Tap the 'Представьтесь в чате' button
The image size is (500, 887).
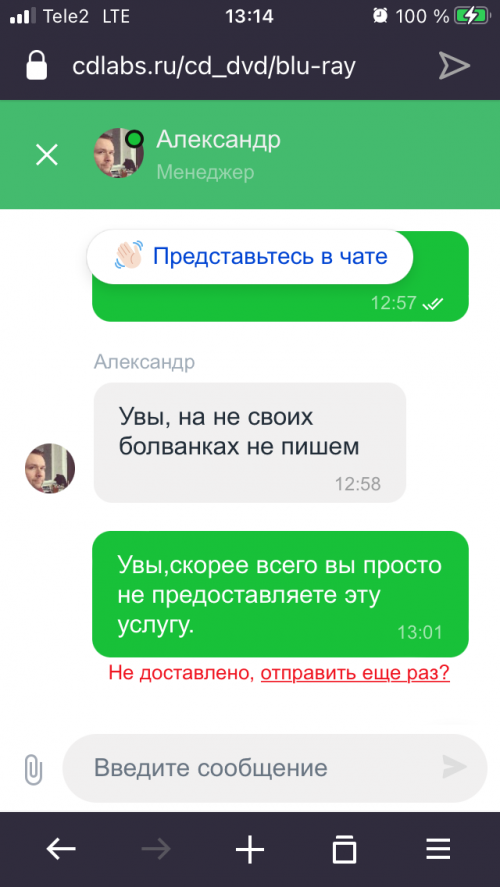tap(250, 257)
